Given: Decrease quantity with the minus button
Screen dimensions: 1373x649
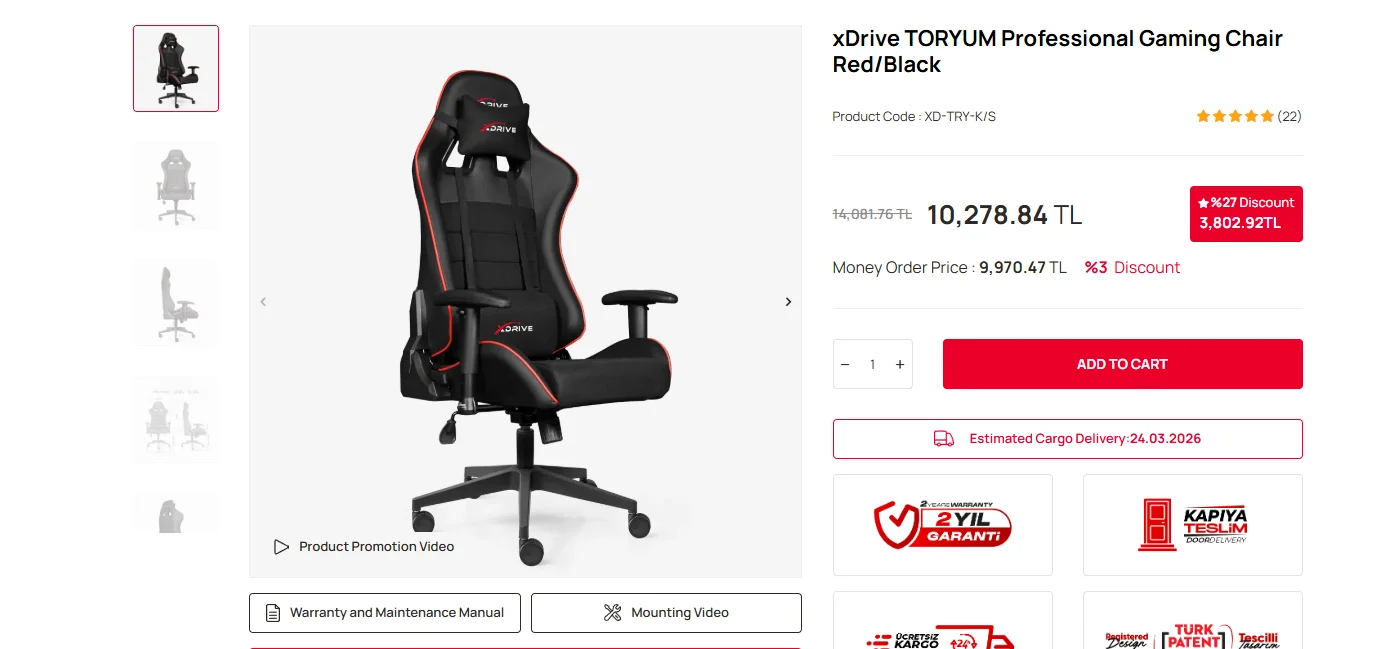Looking at the screenshot, I should 845,364.
